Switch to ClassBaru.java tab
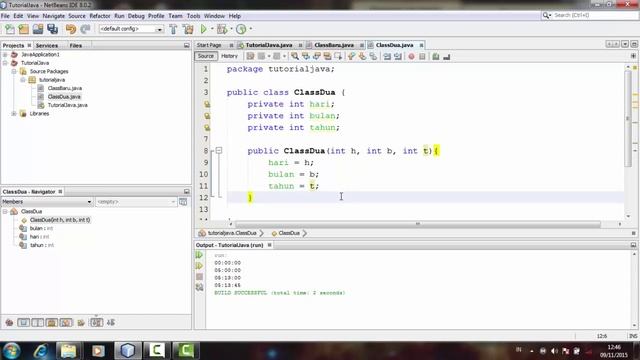Image resolution: width=640 pixels, height=360 pixels. [x=334, y=45]
